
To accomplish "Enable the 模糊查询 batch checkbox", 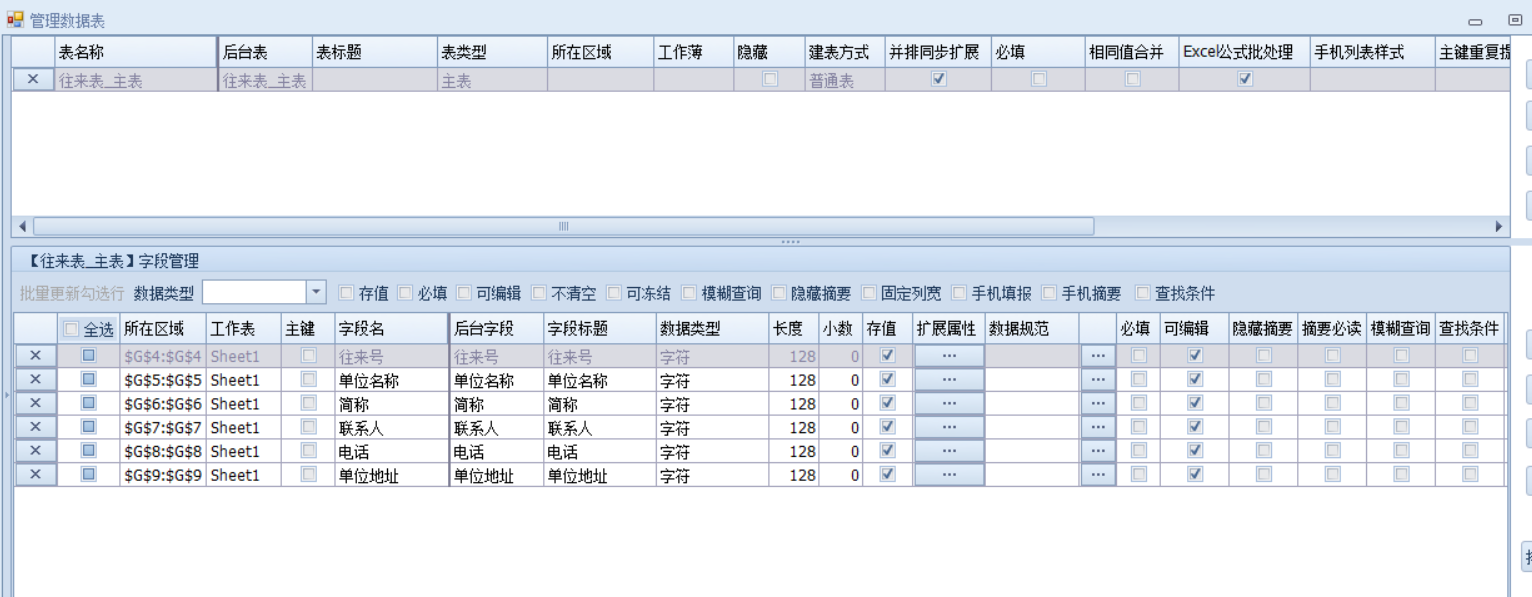I will 689,293.
